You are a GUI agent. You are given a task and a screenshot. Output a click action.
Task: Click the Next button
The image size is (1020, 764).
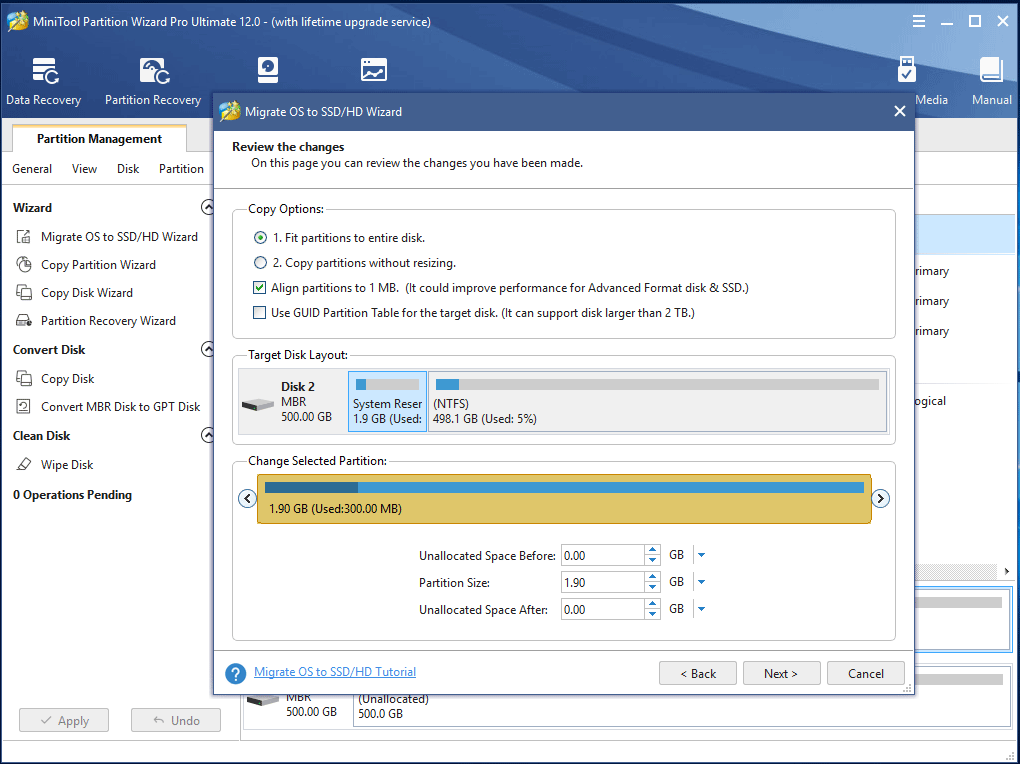click(781, 673)
